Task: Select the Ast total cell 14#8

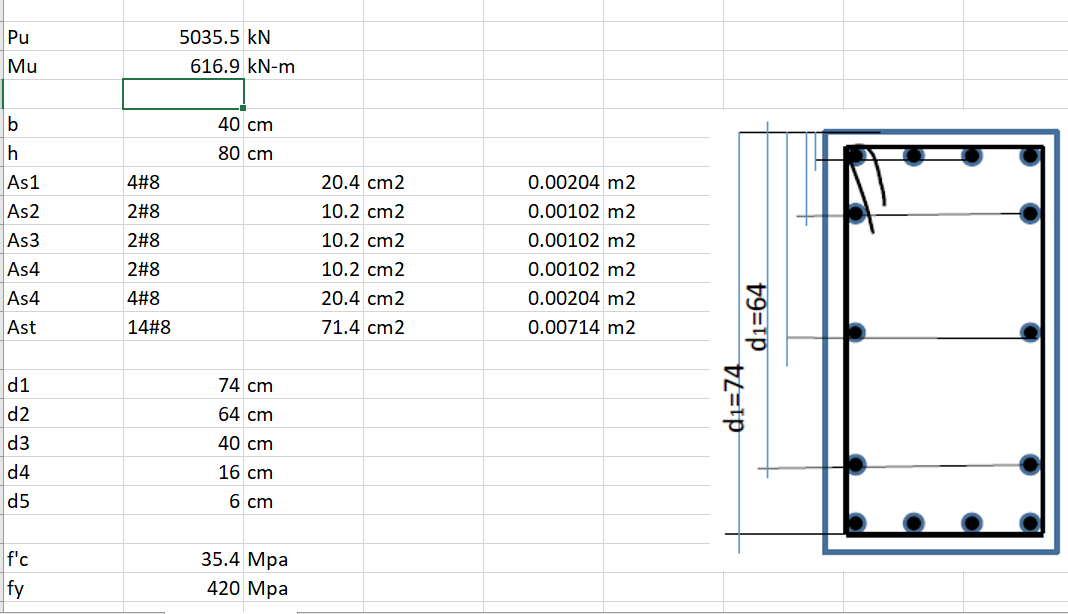Action: coord(183,327)
